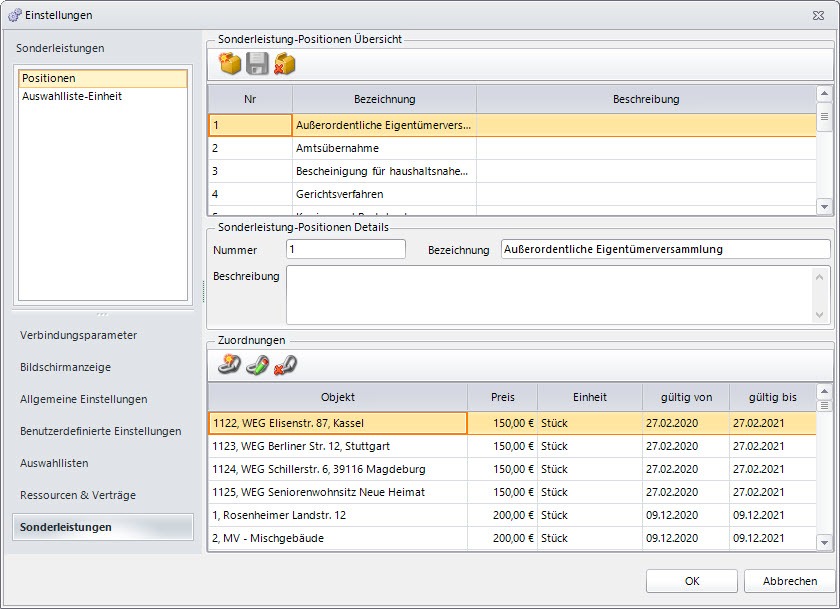This screenshot has height=609, width=840.
Task: Click the Einstellungen gear title icon
Action: pyautogui.click(x=14, y=15)
